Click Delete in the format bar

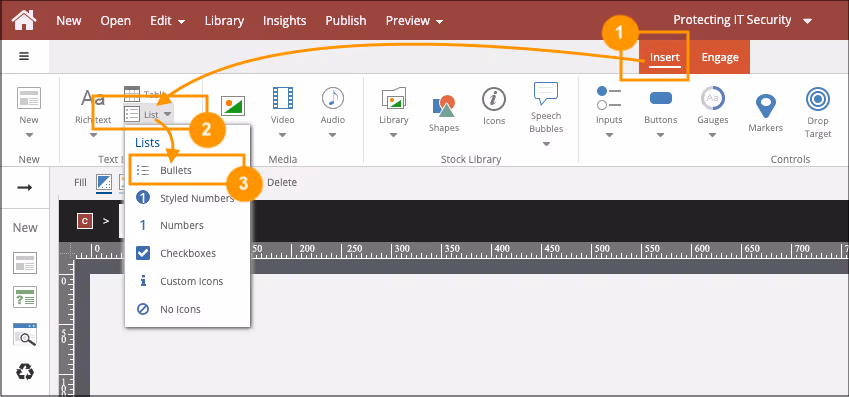pos(282,183)
